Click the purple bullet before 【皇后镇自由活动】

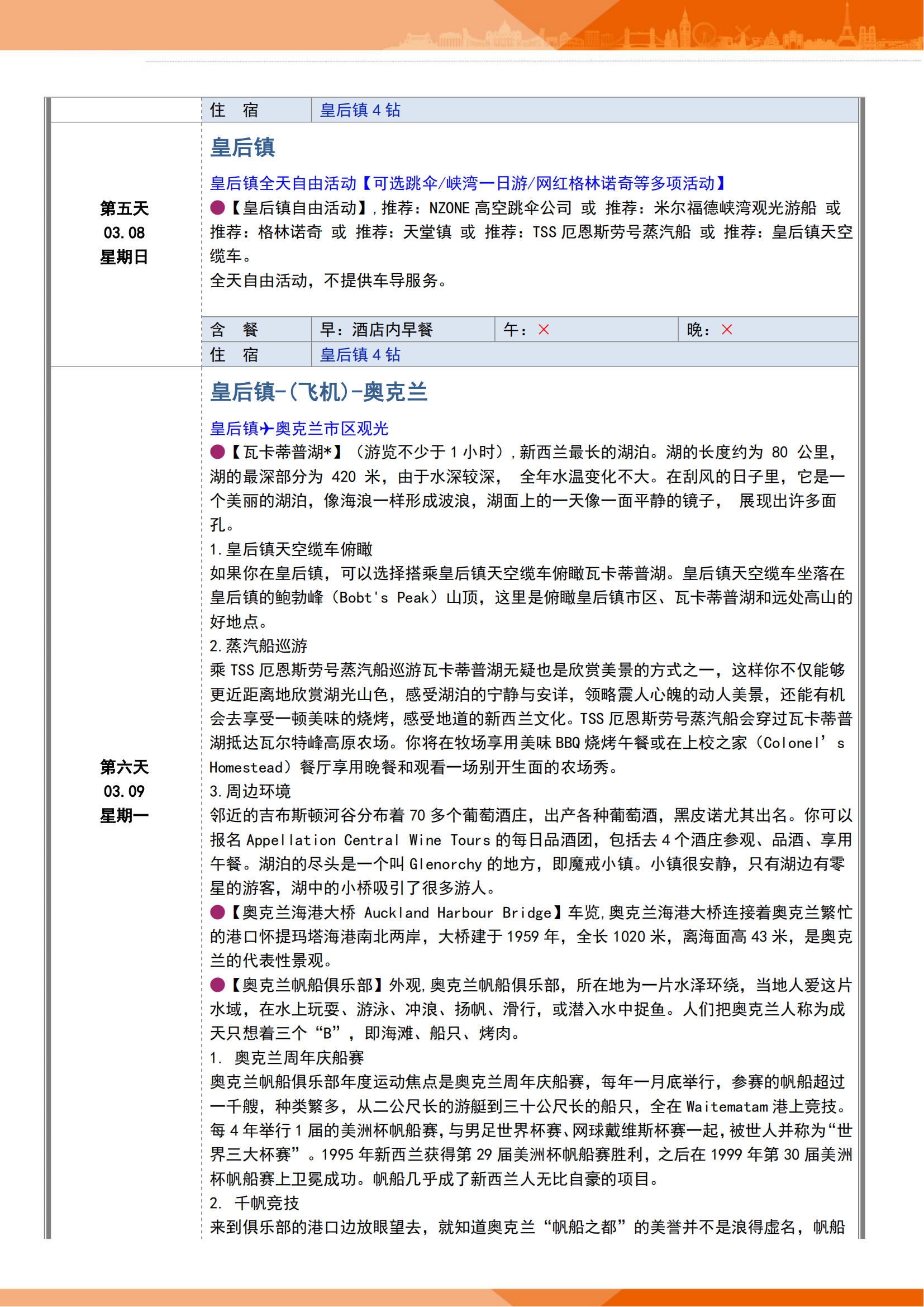[x=217, y=208]
